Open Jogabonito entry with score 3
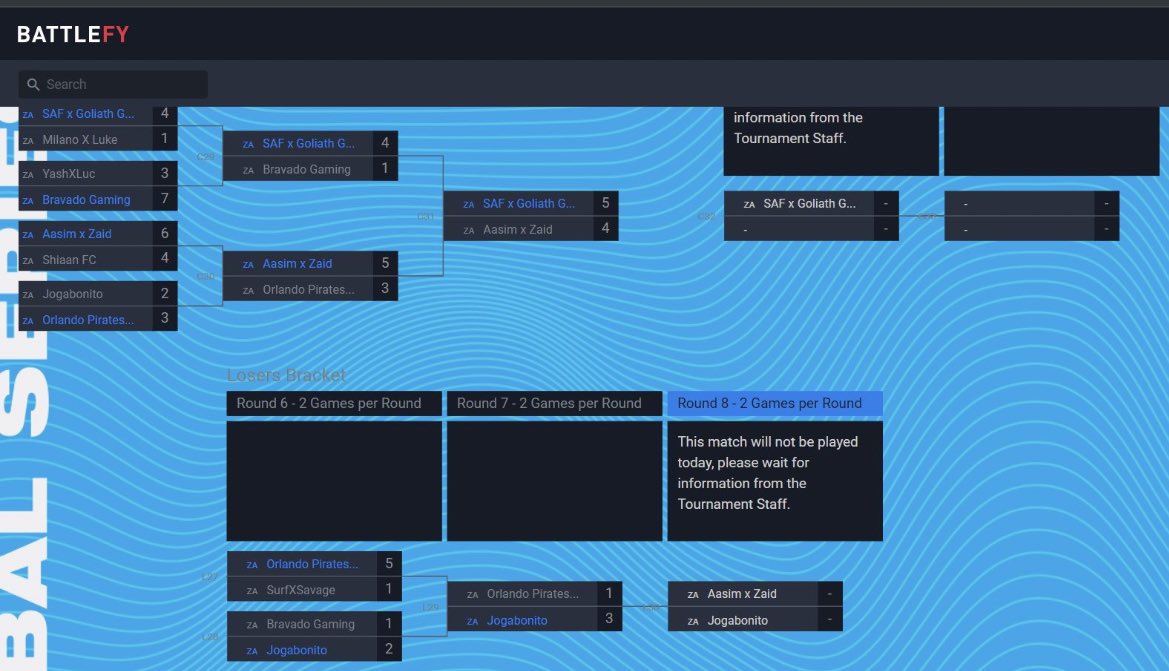This screenshot has height=671, width=1169. 535,620
